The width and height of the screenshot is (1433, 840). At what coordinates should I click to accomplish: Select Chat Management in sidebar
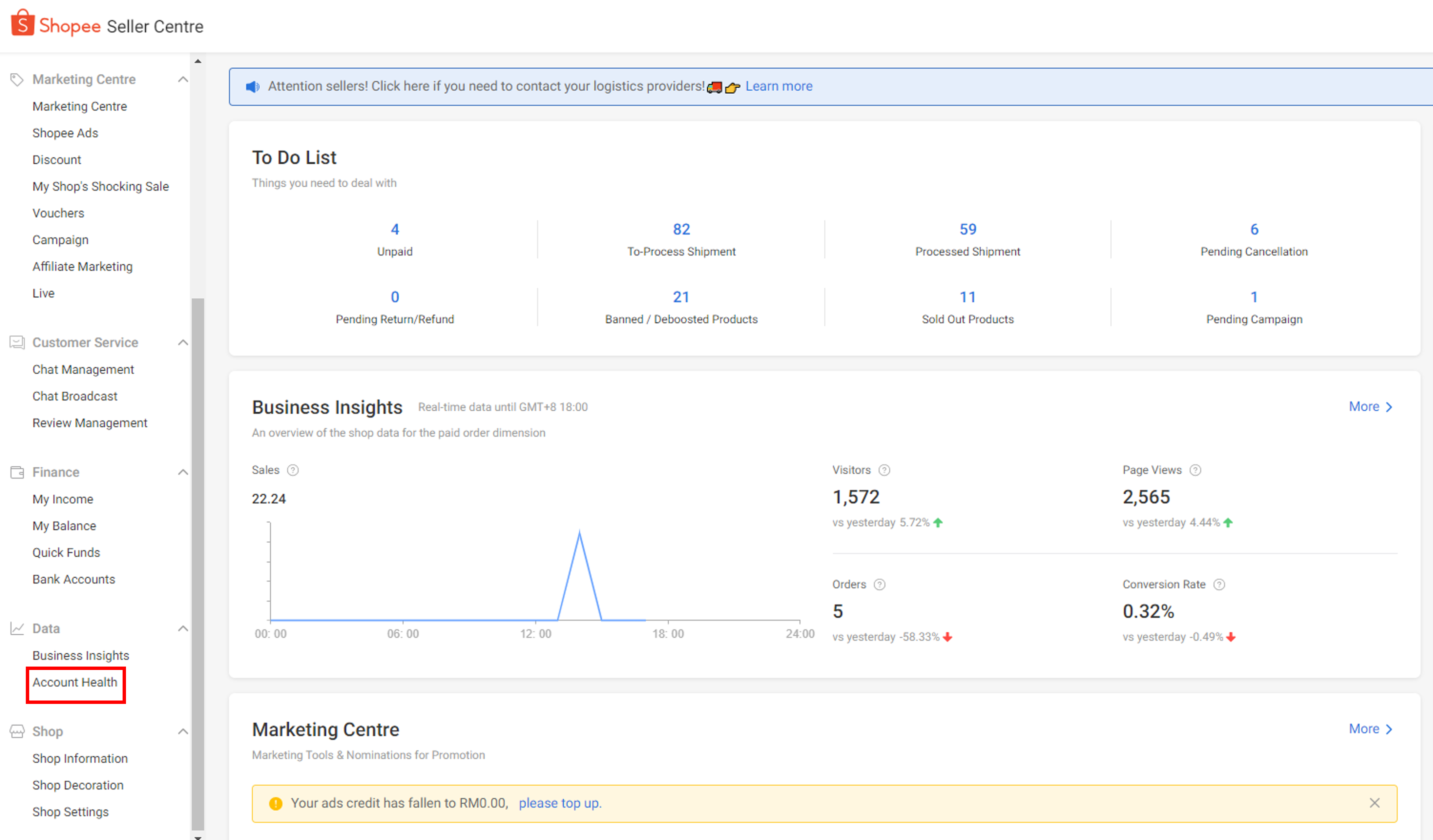(x=83, y=369)
